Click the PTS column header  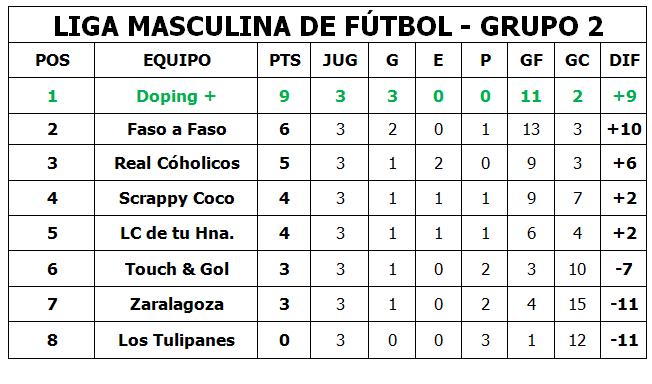(285, 60)
